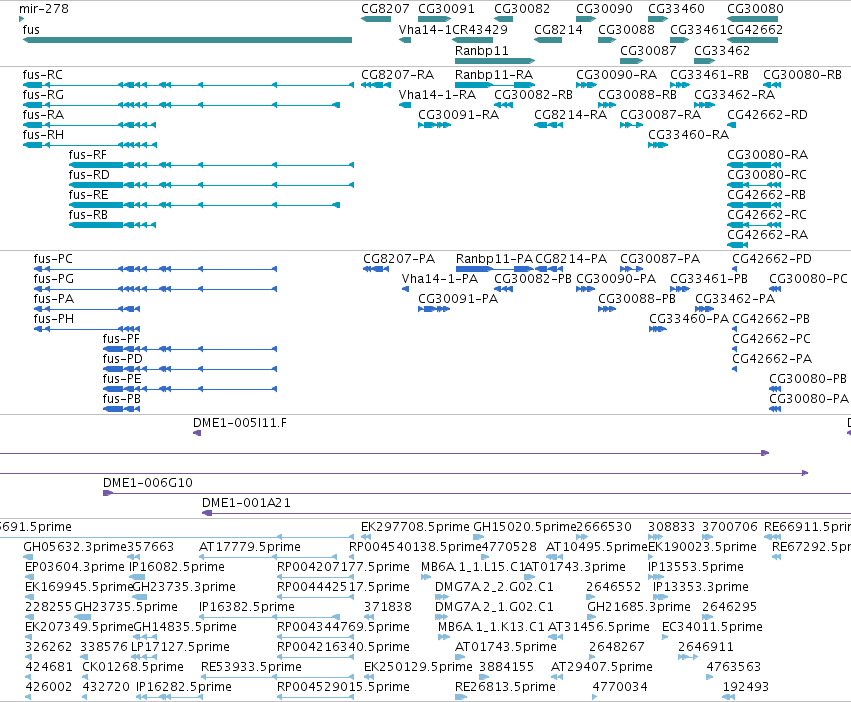Click the fus-RG transcript label
This screenshot has height=702, width=851.
click(x=43, y=94)
